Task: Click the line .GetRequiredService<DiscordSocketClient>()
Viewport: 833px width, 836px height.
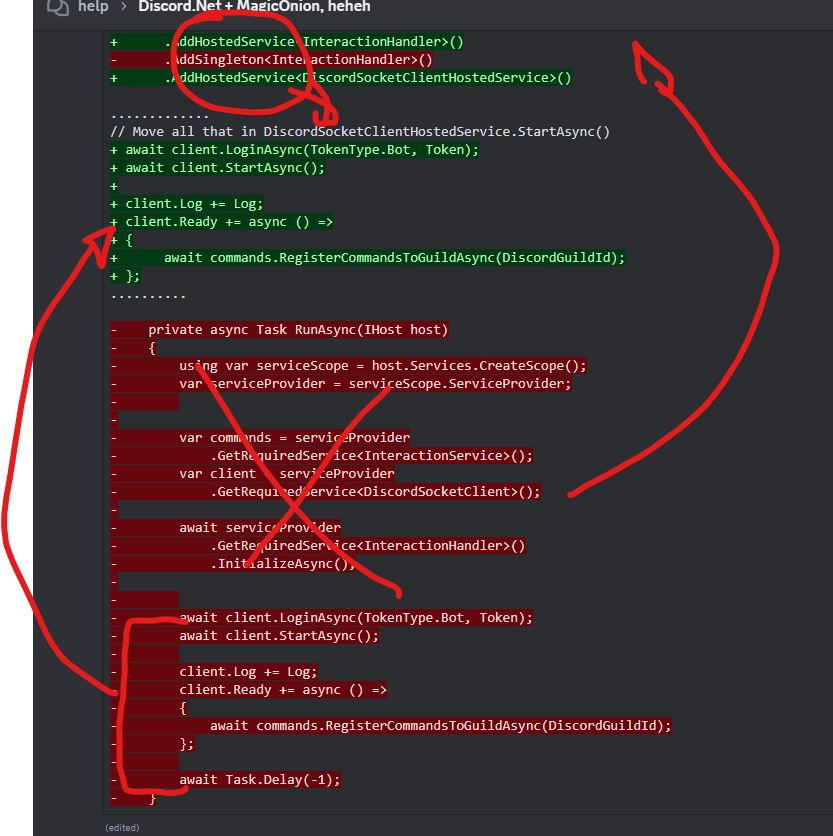Action: (325, 492)
